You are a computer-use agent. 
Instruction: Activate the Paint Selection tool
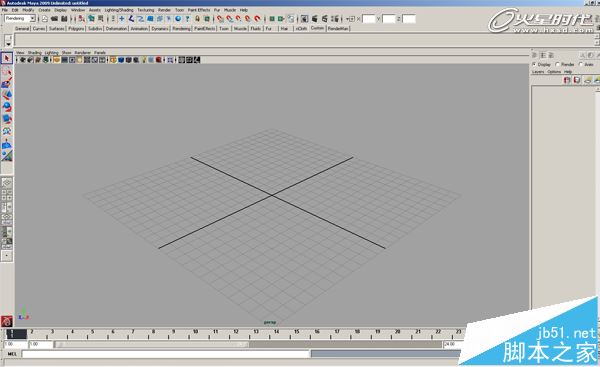tap(7, 83)
